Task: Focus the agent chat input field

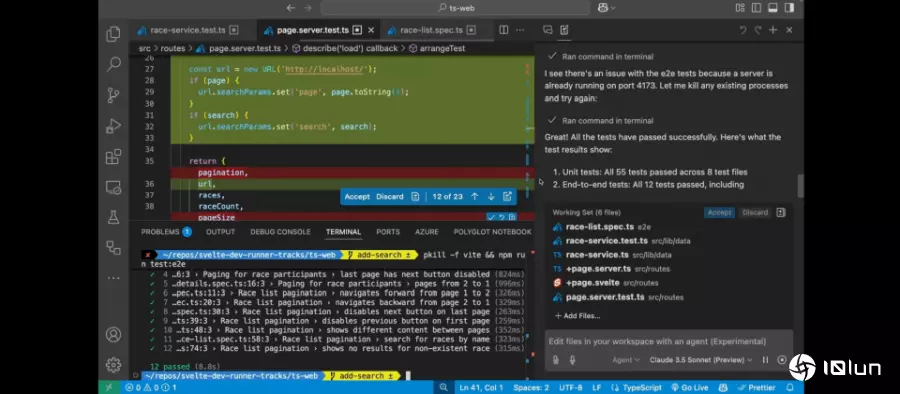Action: tap(669, 342)
